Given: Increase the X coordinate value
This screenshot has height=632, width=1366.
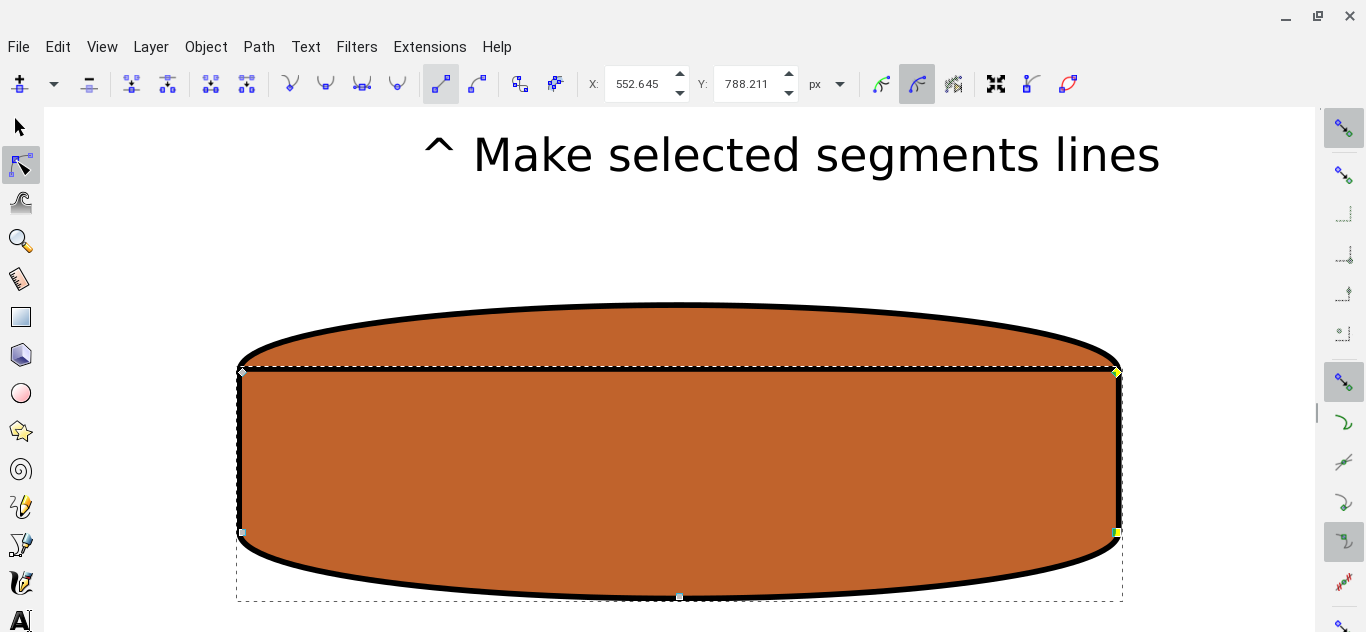Looking at the screenshot, I should (x=680, y=75).
